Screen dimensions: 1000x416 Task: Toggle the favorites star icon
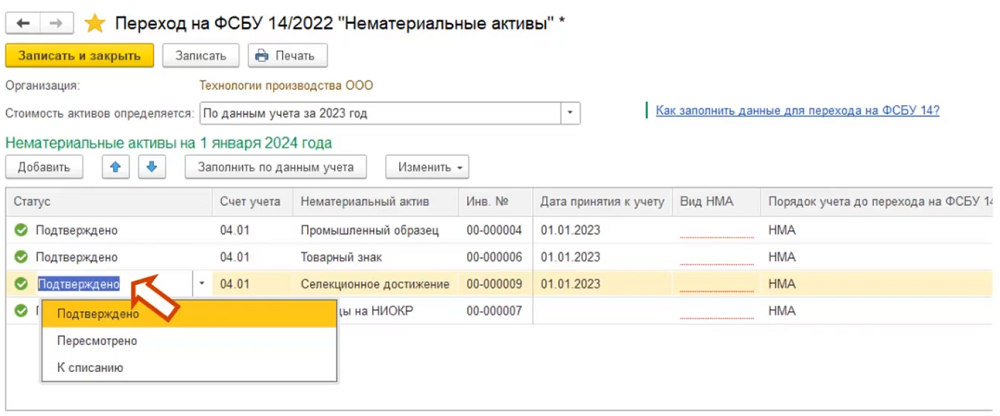point(94,22)
